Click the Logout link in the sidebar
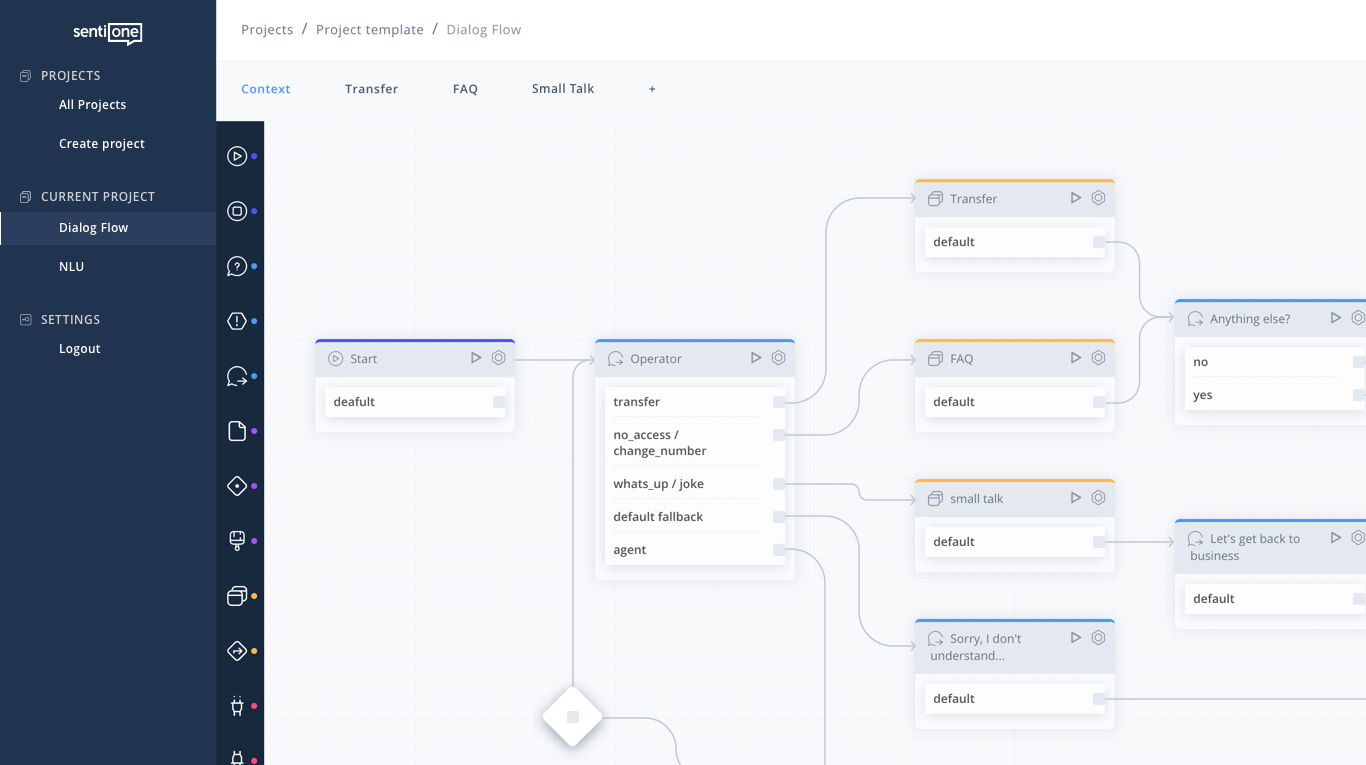This screenshot has height=765, width=1366. coord(80,348)
